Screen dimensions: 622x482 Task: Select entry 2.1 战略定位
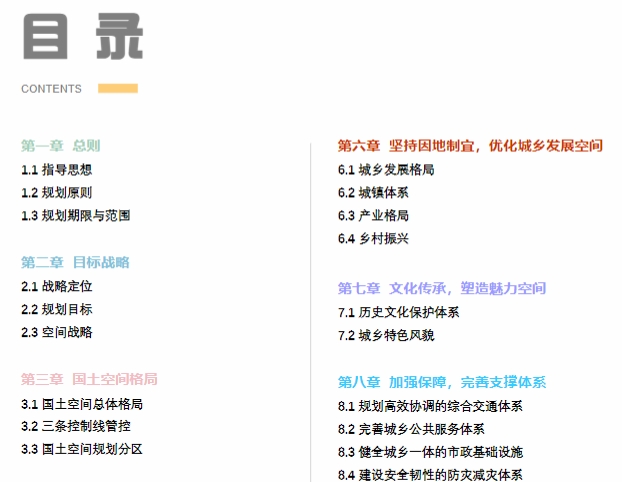57,286
